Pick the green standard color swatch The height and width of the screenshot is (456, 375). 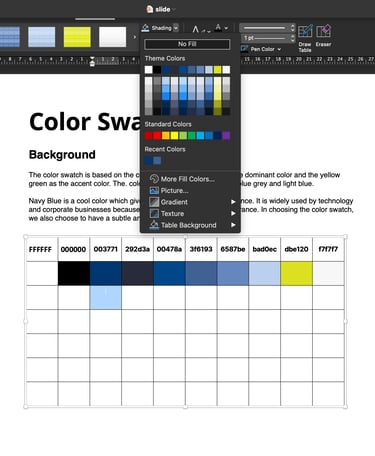pos(192,136)
